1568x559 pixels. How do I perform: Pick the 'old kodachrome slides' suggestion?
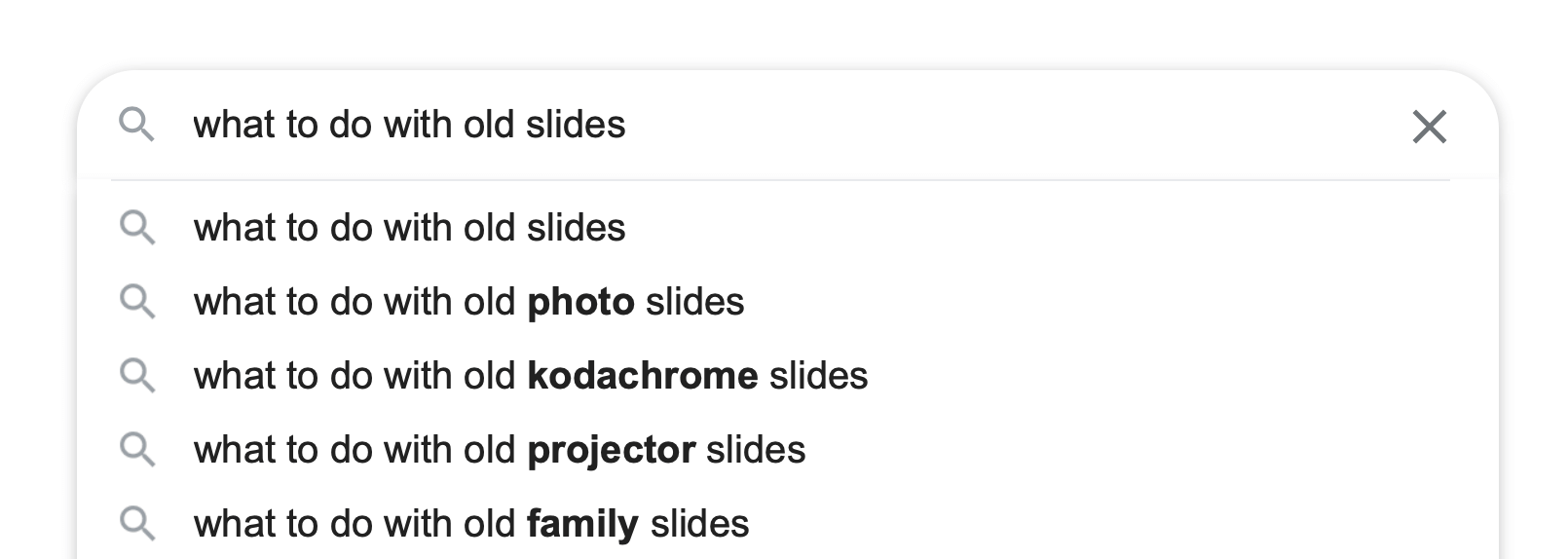click(787, 376)
